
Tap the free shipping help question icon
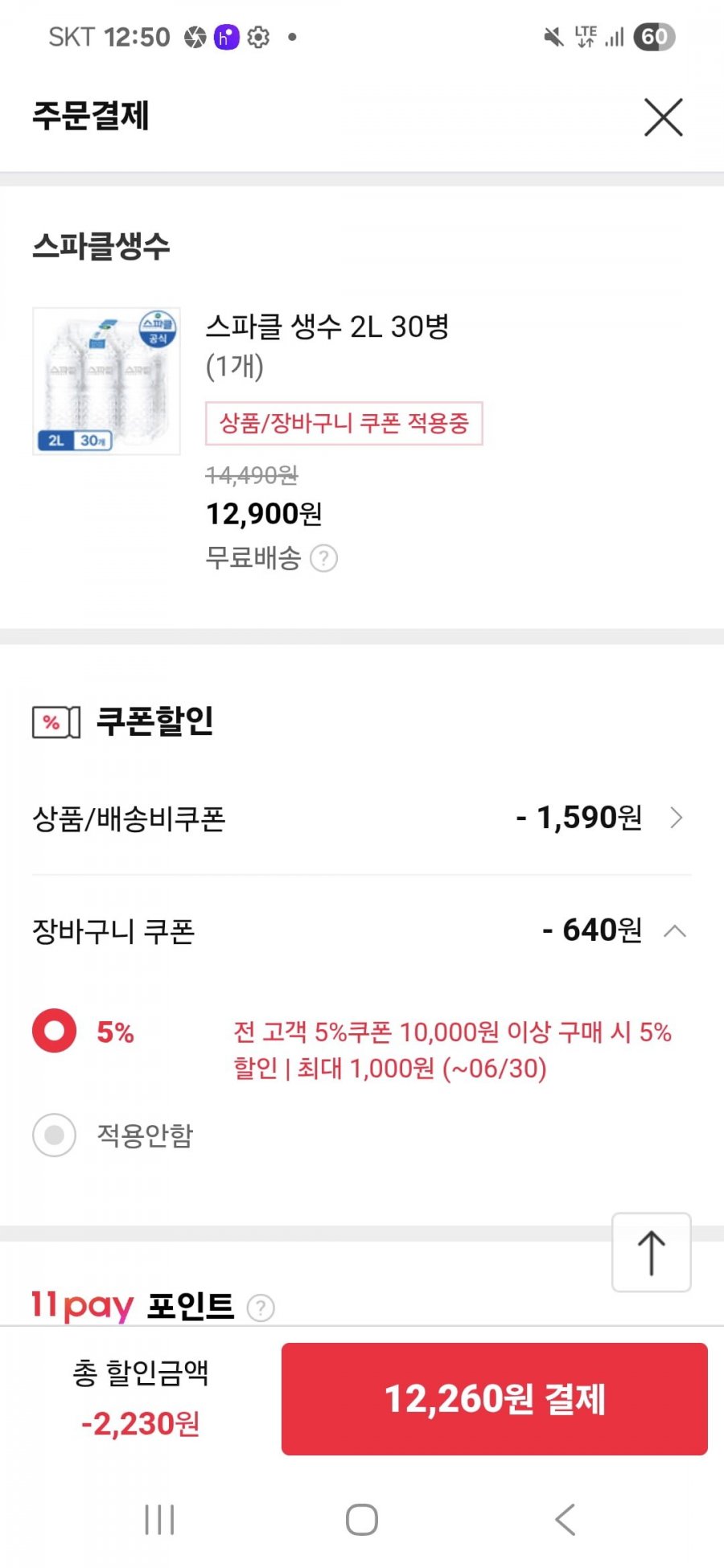(323, 558)
